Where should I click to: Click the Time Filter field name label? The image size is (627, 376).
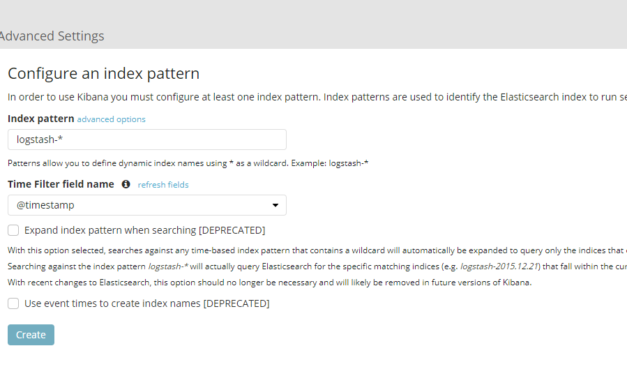point(61,184)
